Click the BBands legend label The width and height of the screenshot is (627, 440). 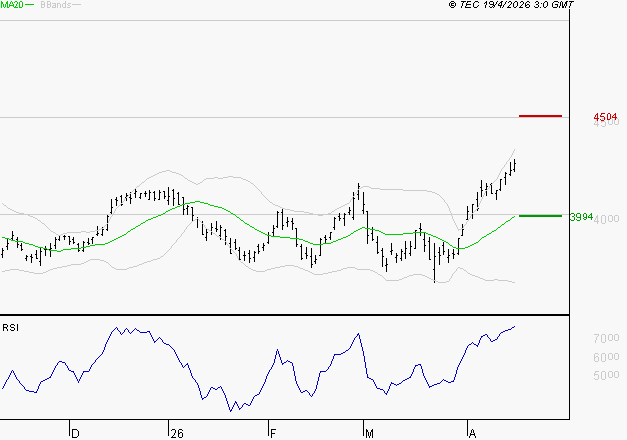[x=56, y=5]
